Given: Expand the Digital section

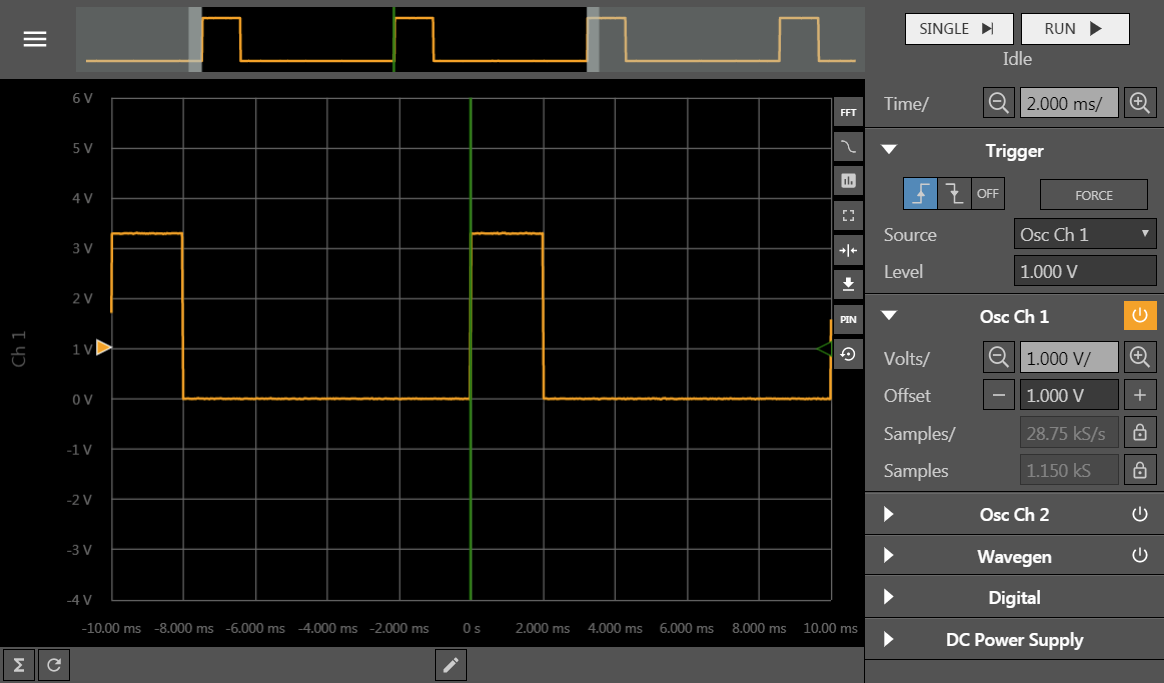Looking at the screenshot, I should [889, 597].
